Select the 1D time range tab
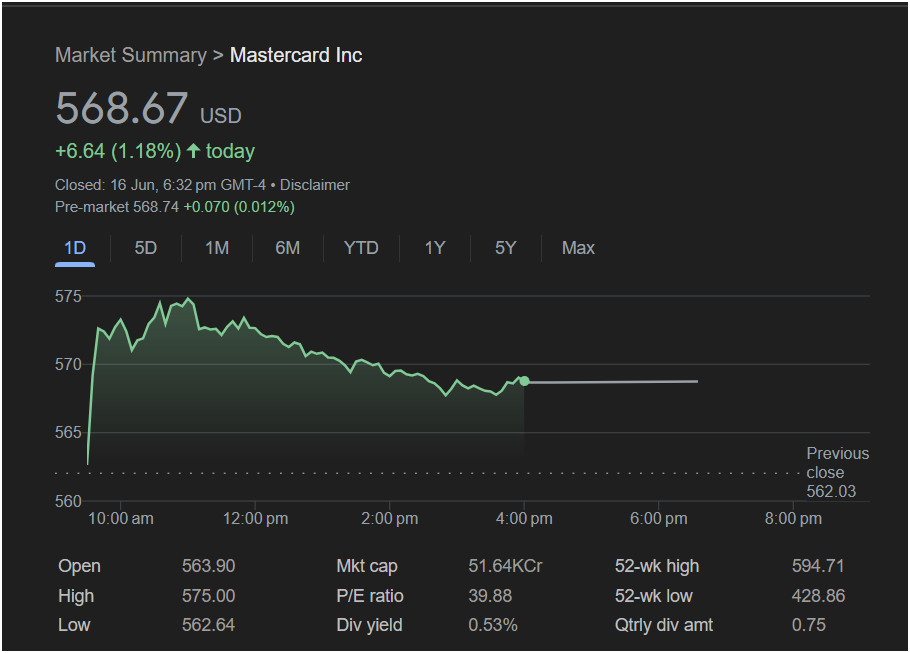Screen dimensions: 910x653 click(75, 248)
